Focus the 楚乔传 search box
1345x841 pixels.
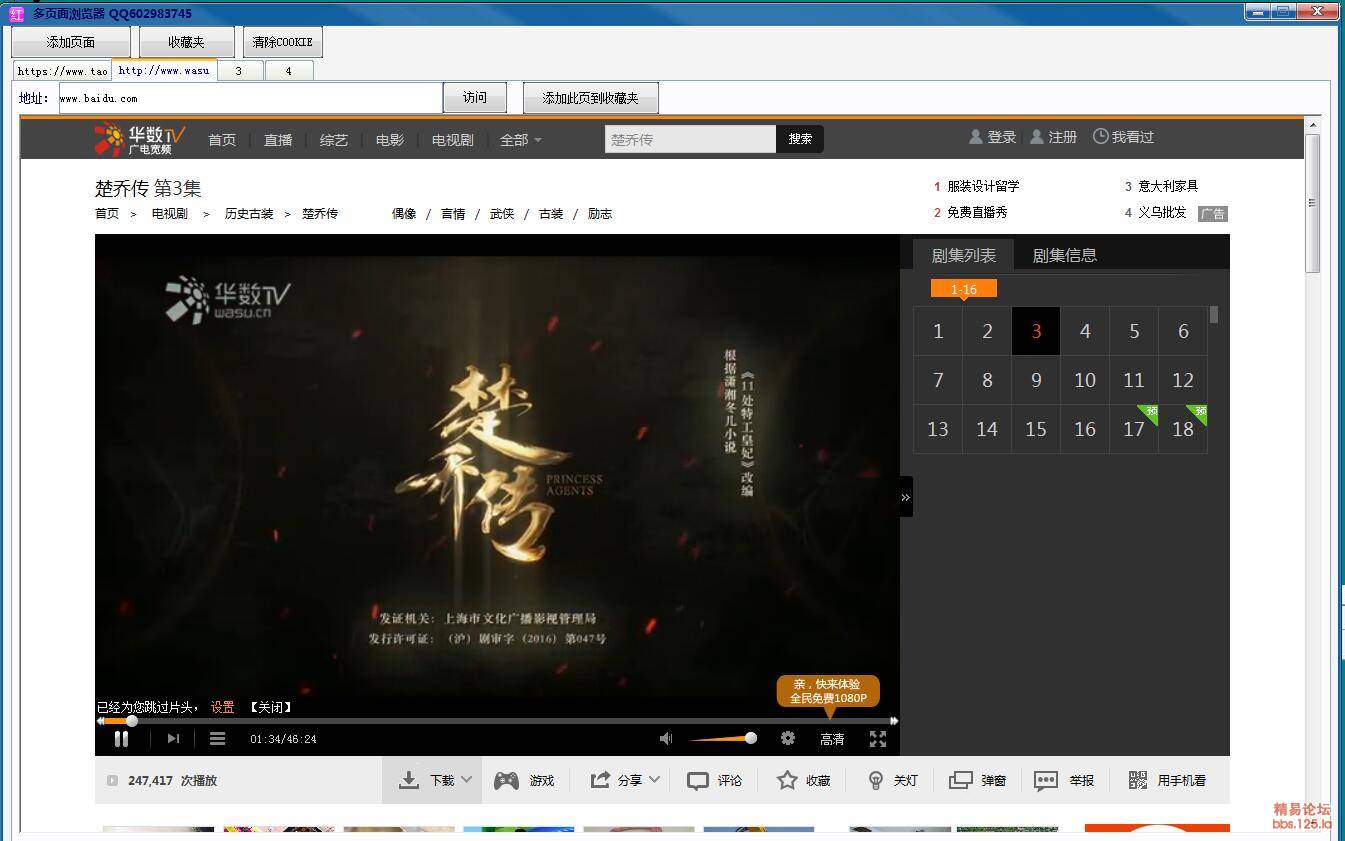690,139
